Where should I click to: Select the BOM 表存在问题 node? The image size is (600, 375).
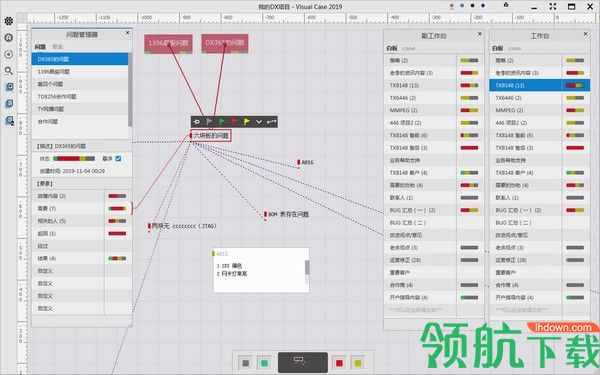click(286, 214)
